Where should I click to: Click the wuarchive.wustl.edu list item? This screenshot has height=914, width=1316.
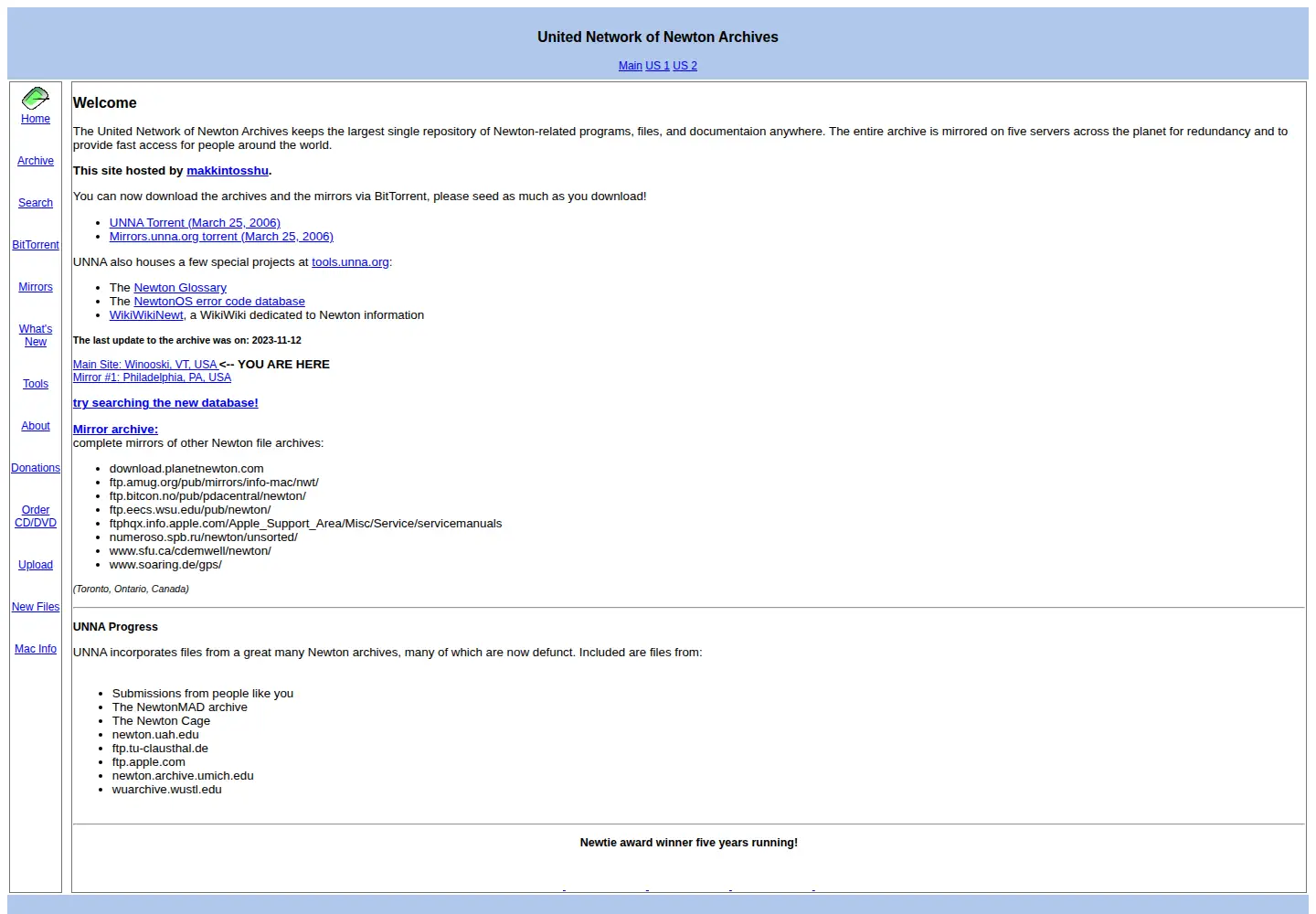coord(167,790)
